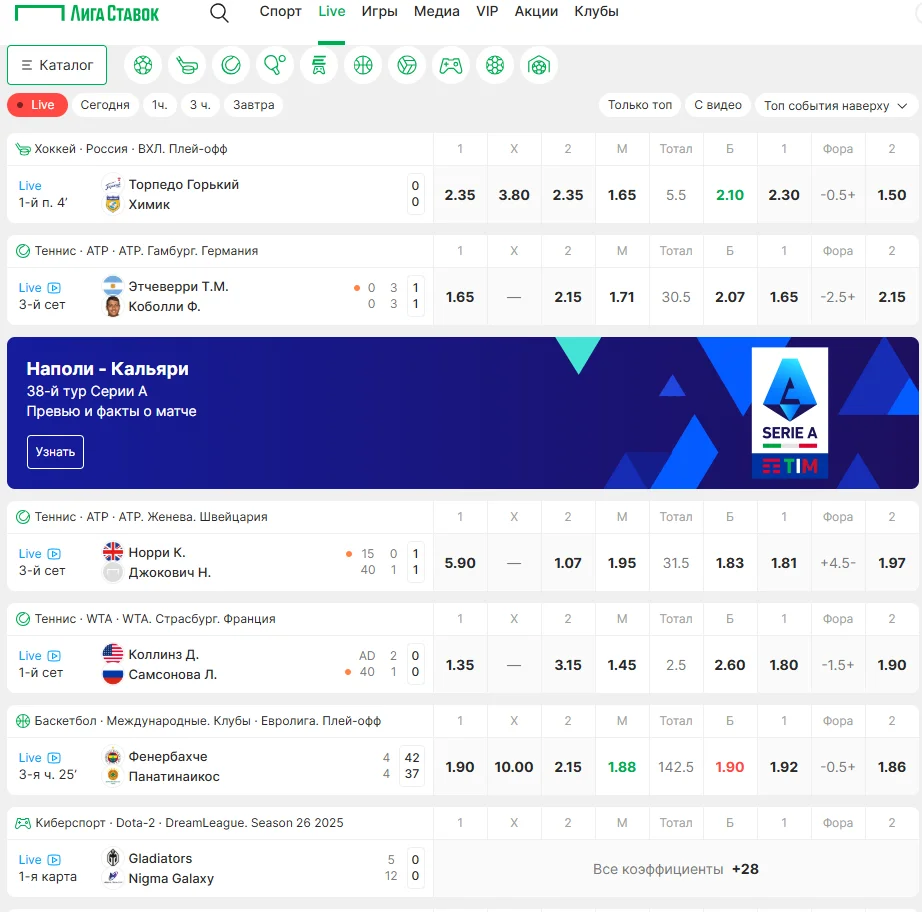The height and width of the screenshot is (912, 922).
Task: Filter by the tennis ball icon
Action: click(x=231, y=66)
